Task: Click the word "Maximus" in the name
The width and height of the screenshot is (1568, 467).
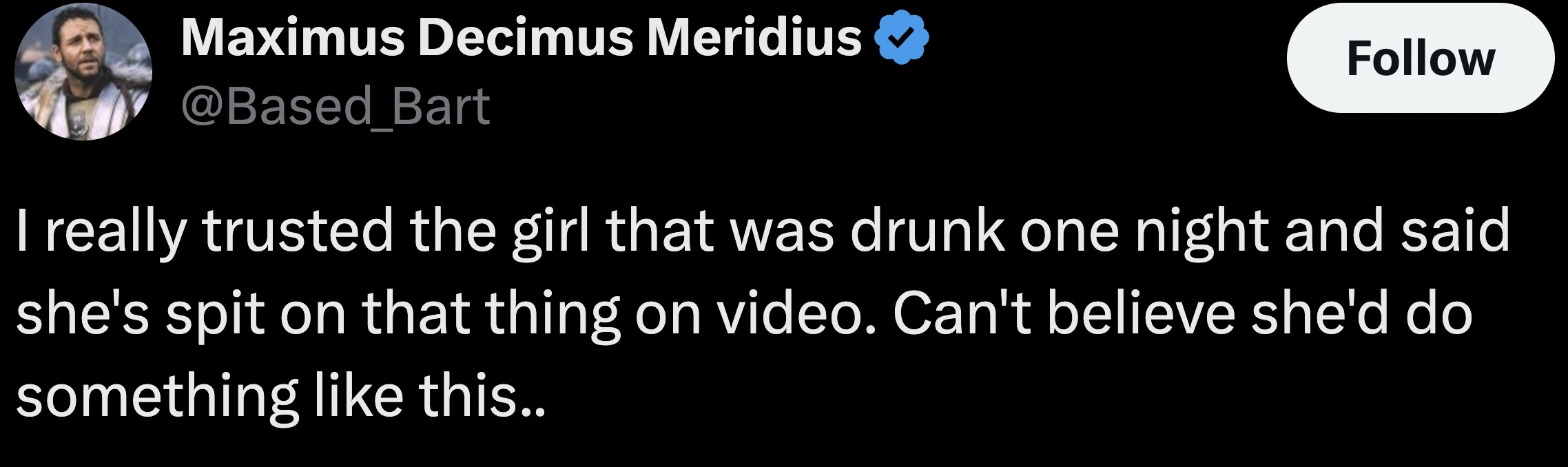Action: pyautogui.click(x=293, y=38)
